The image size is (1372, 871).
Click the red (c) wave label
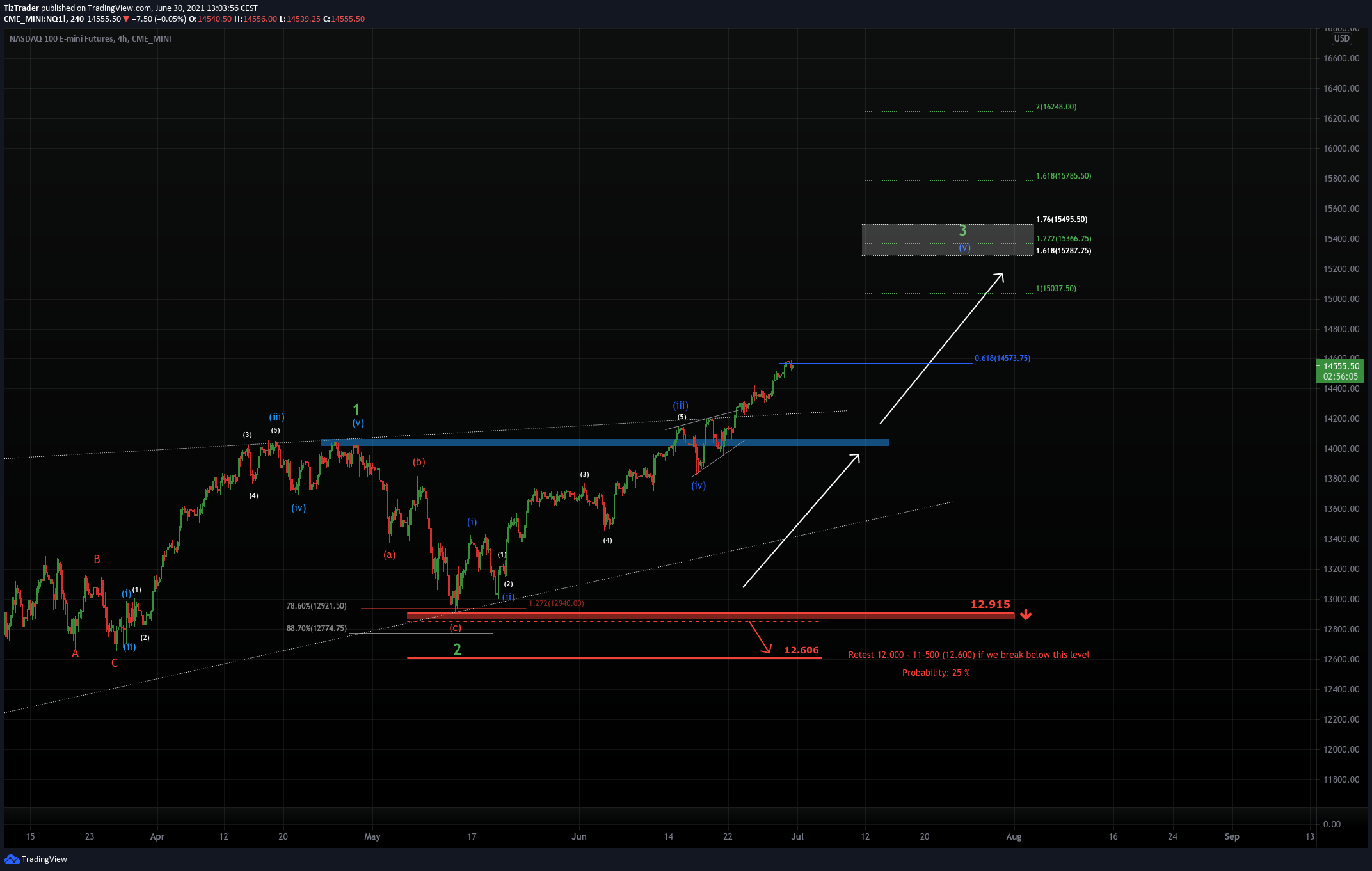[x=455, y=628]
